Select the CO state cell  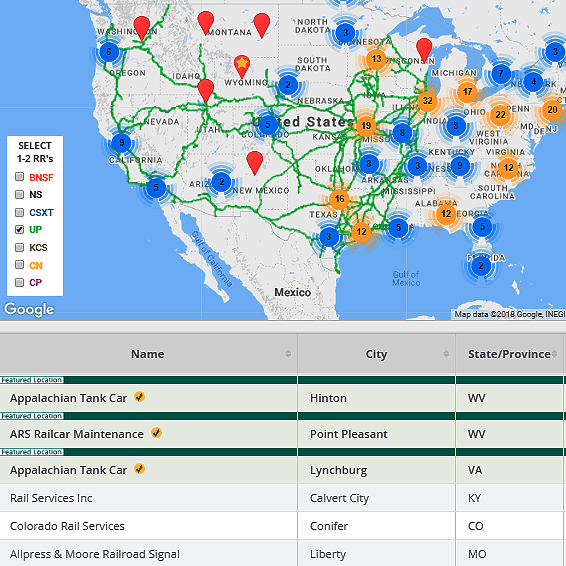tap(509, 526)
